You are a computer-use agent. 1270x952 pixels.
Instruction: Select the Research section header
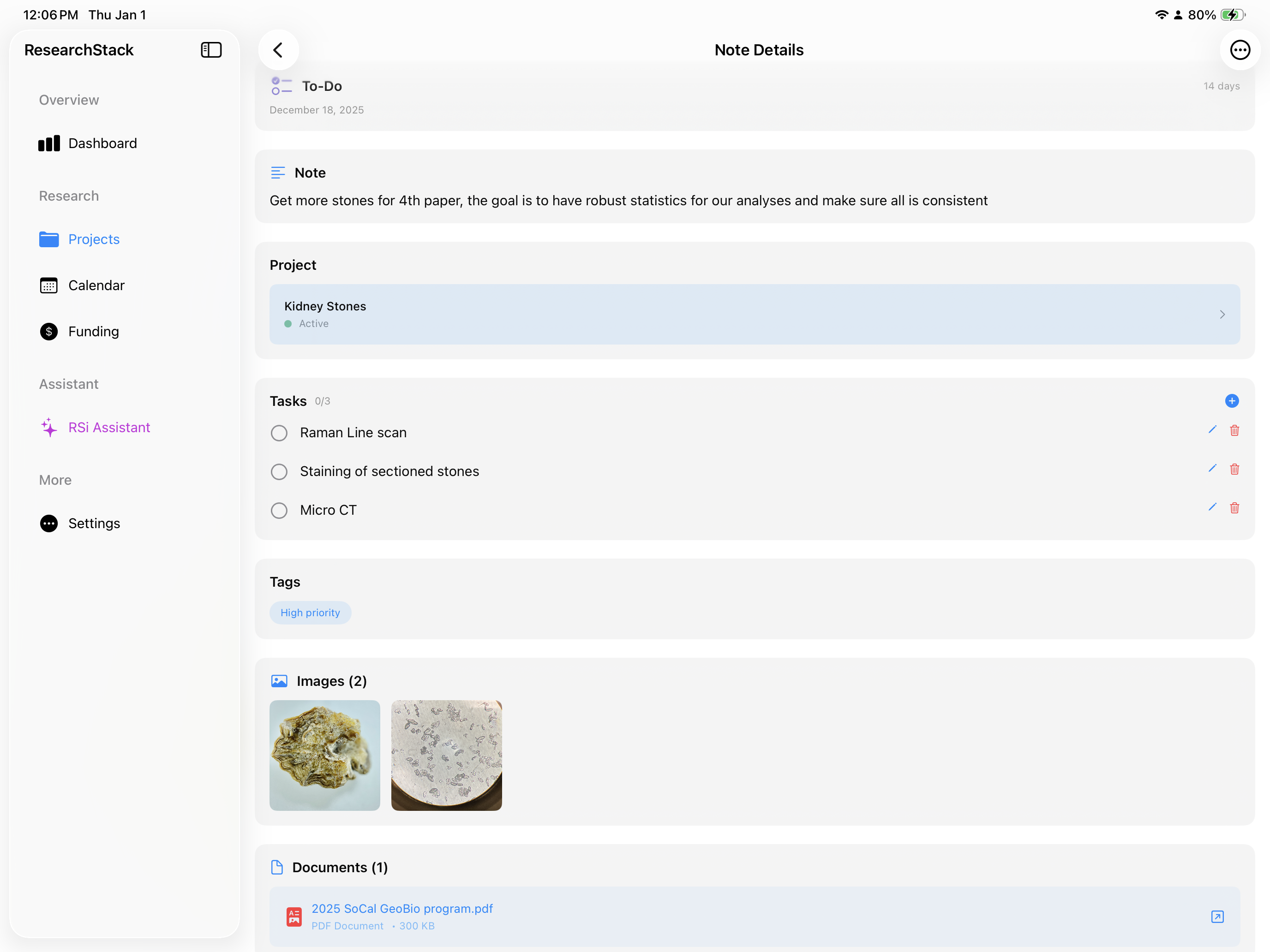pos(68,196)
